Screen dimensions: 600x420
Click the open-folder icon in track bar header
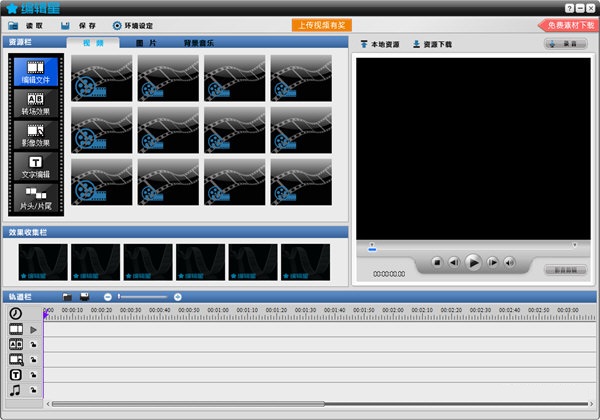(67, 296)
